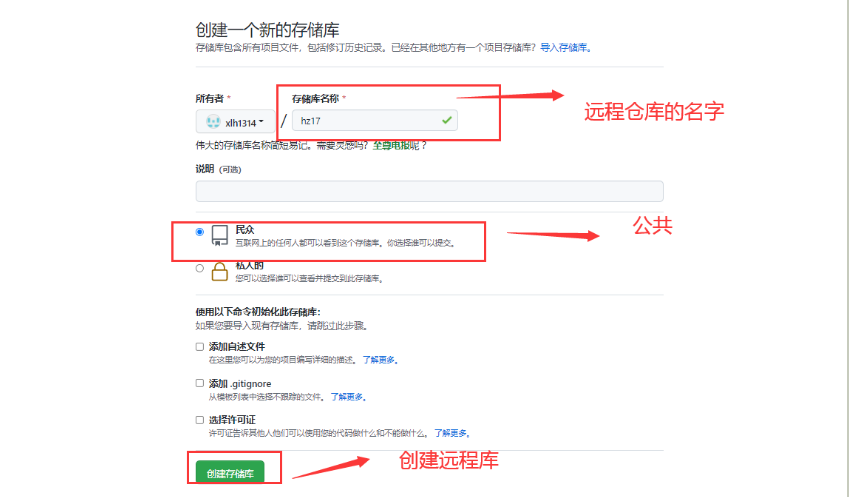Click the 存储库名称 label

pyautogui.click(x=315, y=99)
